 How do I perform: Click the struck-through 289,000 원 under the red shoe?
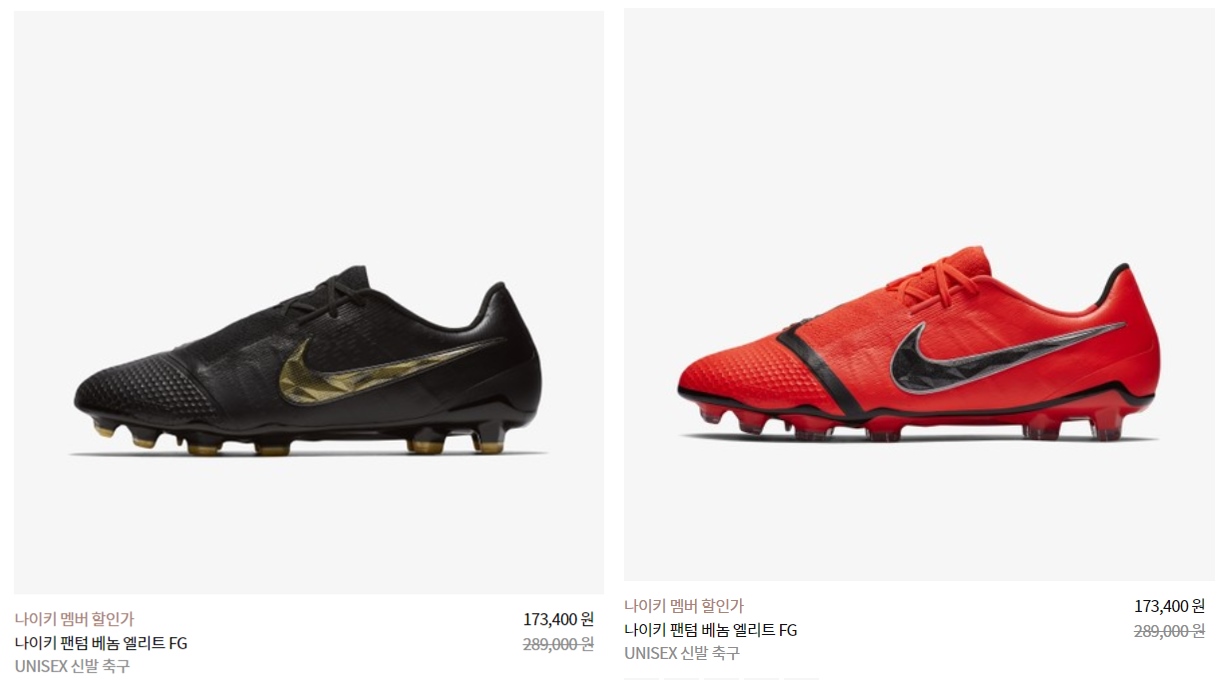point(1168,631)
